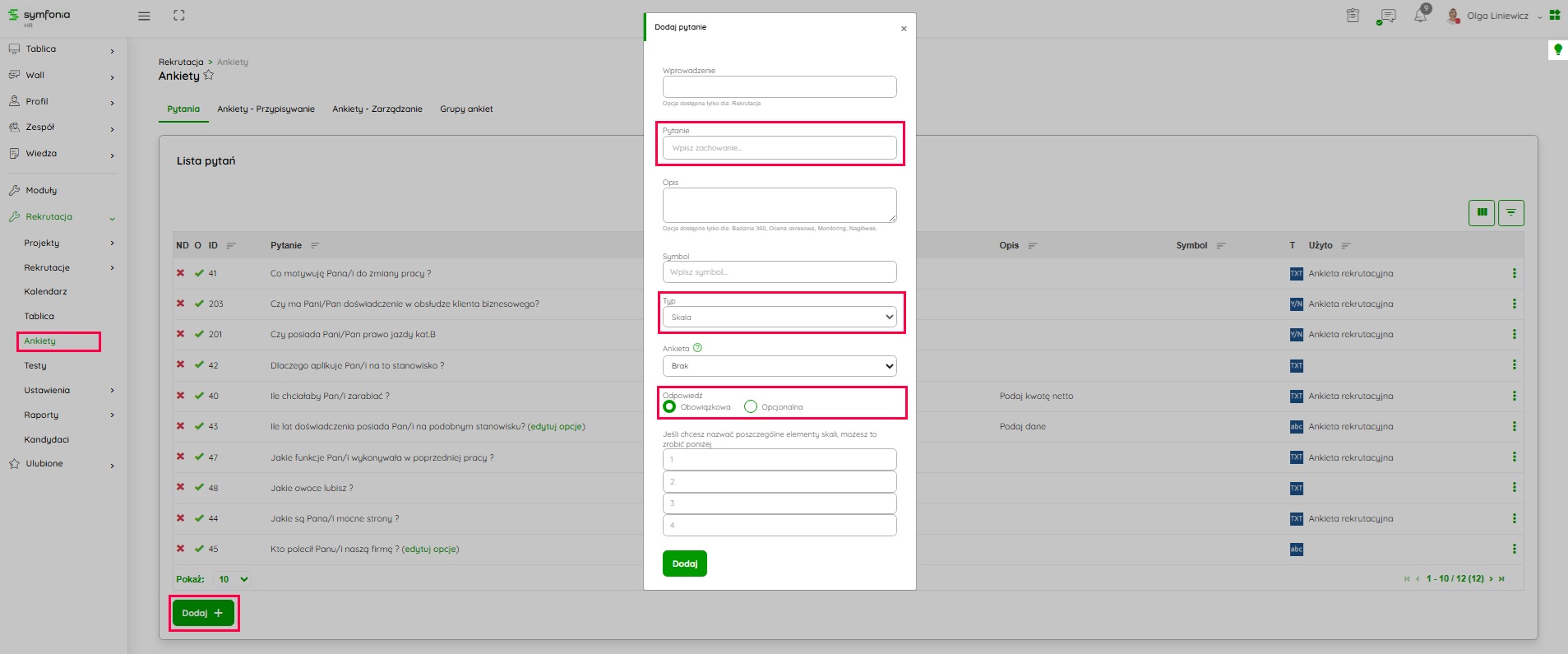This screenshot has height=654, width=1568.
Task: Toggle fullscreen mode icon
Action: tap(179, 16)
